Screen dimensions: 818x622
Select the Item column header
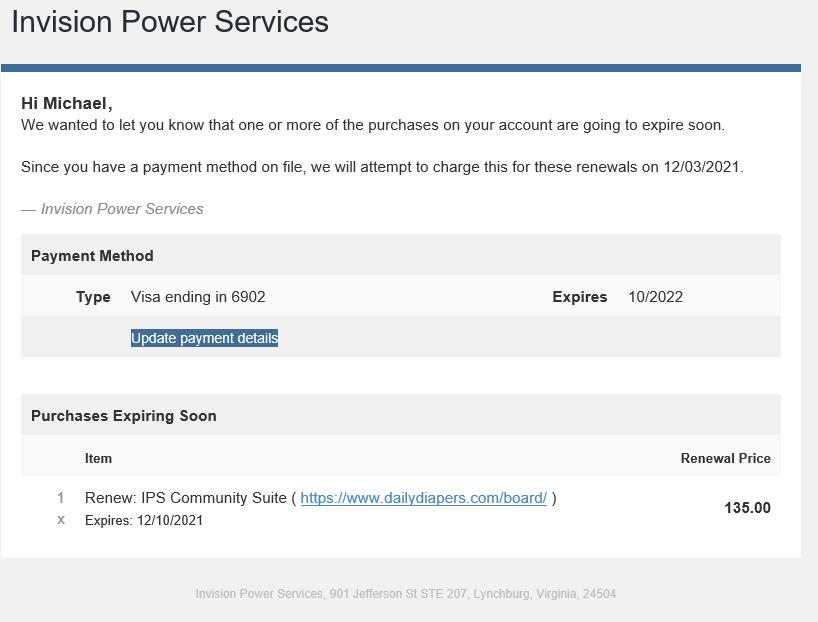point(98,458)
